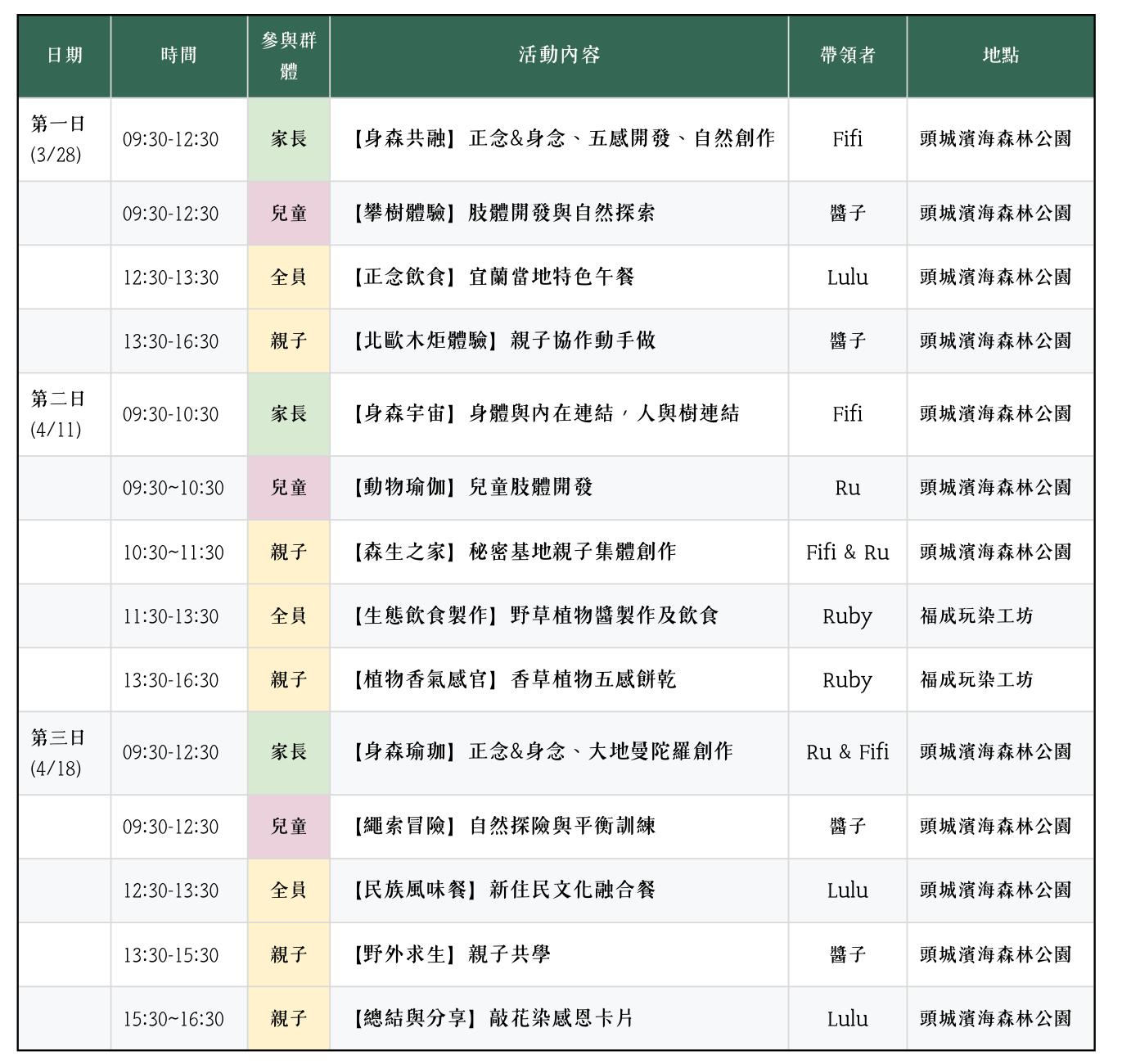Click the 【身森共融】 activity cell
This screenshot has width=1122, height=1064.
pos(563,139)
